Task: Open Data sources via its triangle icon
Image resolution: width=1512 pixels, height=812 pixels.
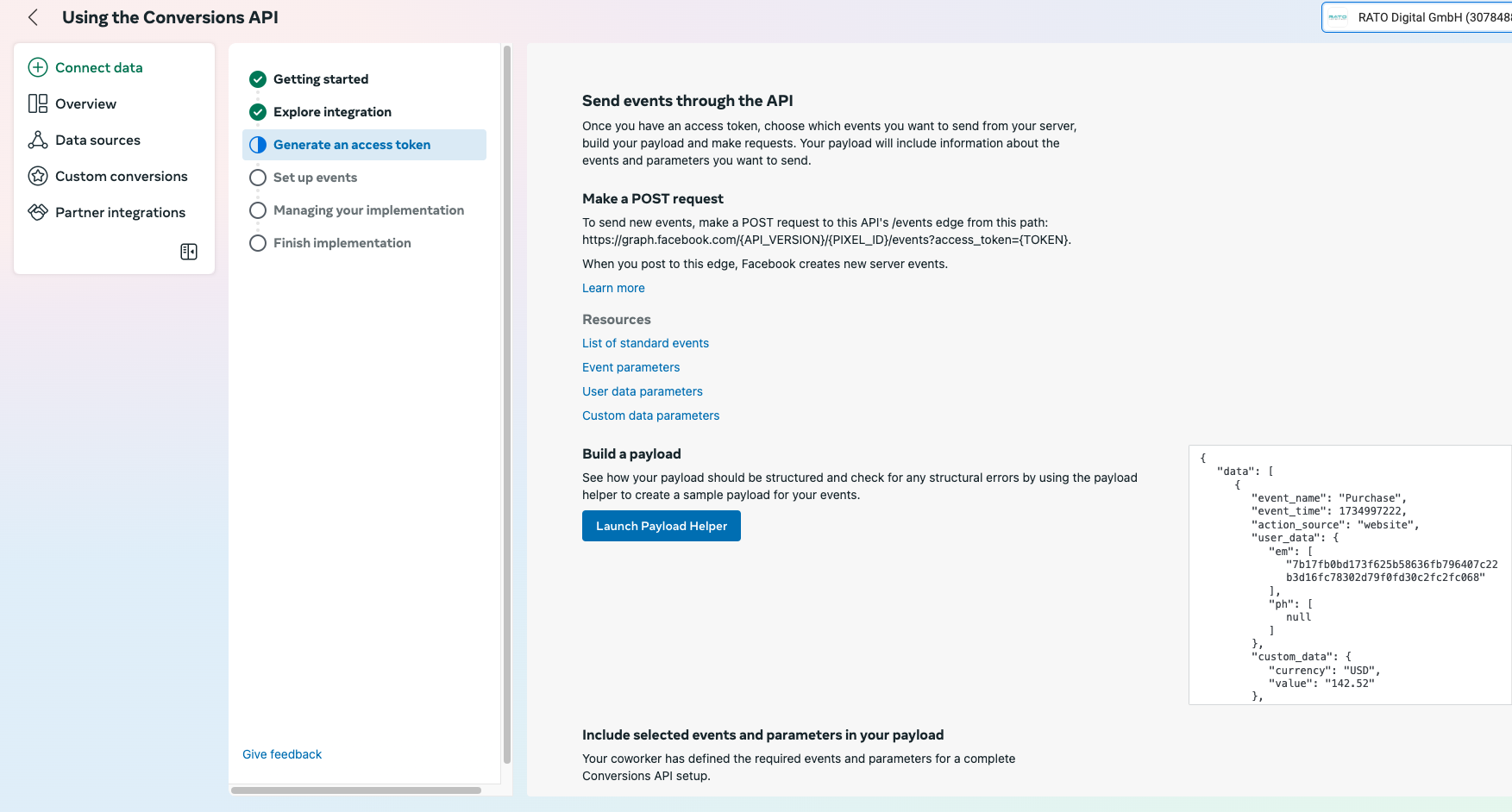Action: point(37,139)
